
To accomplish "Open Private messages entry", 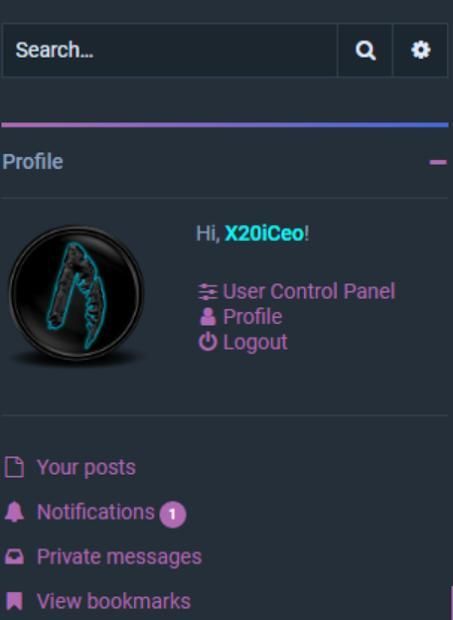I will coord(119,557).
